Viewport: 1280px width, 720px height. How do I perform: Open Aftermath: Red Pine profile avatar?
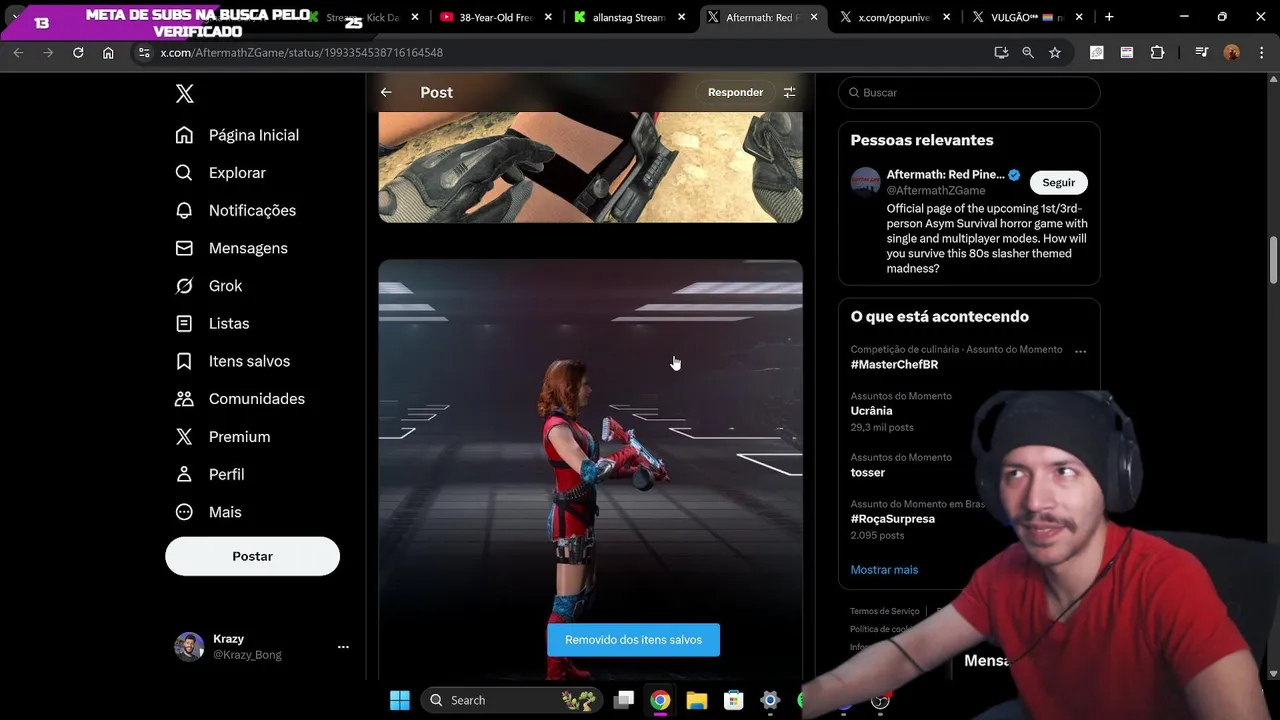[866, 182]
